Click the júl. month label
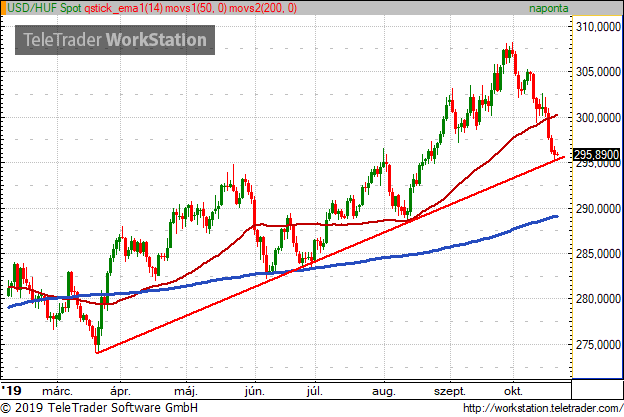Image resolution: width=624 pixels, height=417 pixels. tap(314, 391)
